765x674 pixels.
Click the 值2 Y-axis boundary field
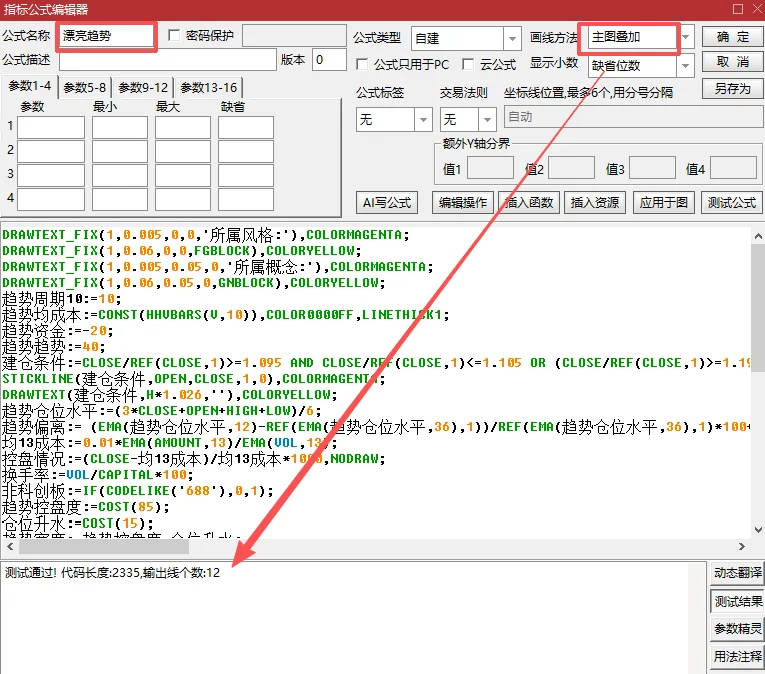571,169
